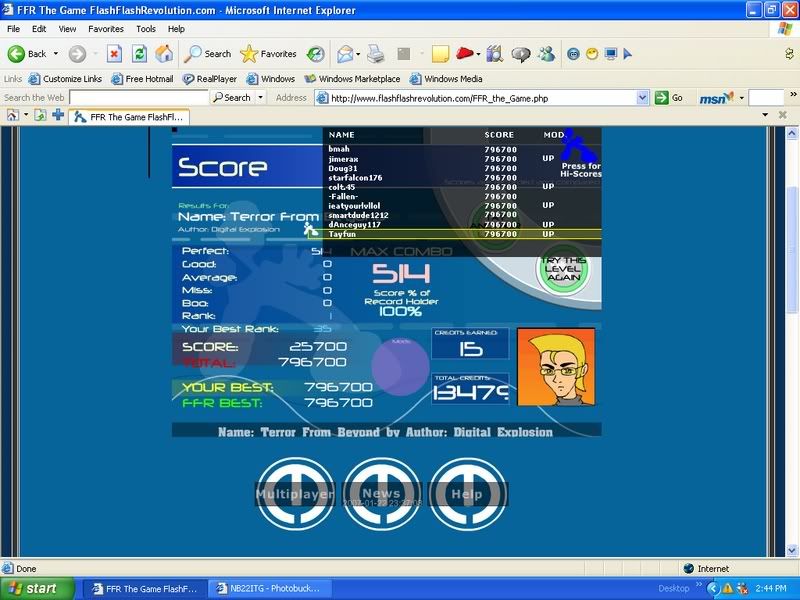Click the Stop loading toolbar icon
800x600 pixels.
[114, 54]
